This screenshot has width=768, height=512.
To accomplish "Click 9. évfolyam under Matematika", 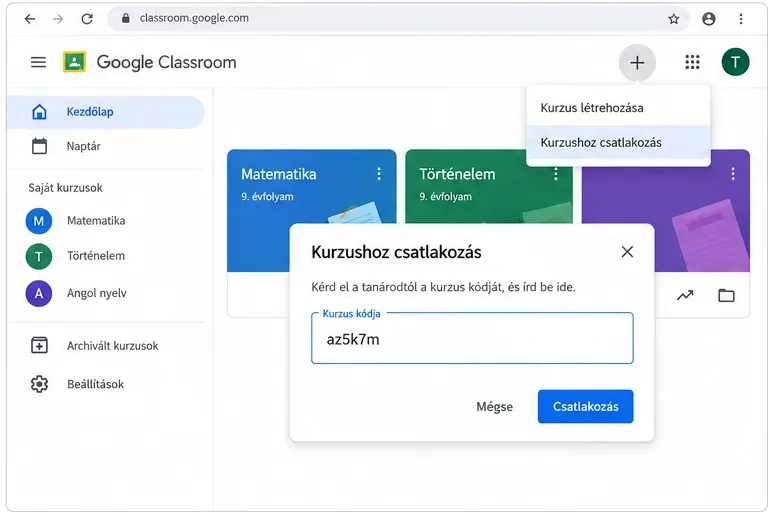I will (x=267, y=197).
